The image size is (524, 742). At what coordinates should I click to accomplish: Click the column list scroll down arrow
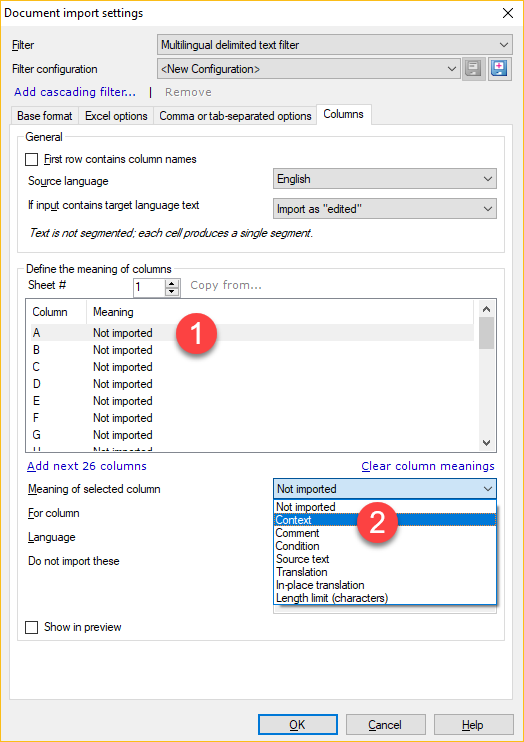coord(486,442)
